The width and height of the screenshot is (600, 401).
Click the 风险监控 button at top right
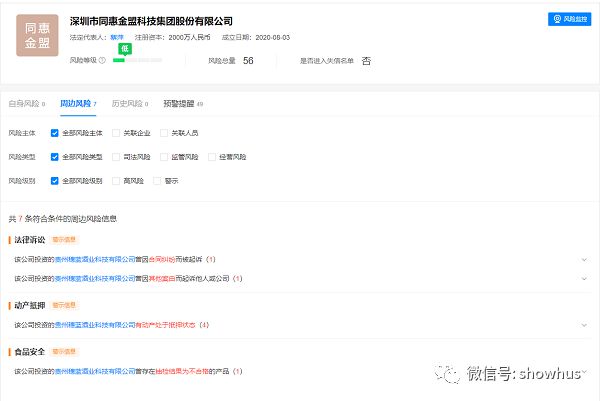[569, 19]
